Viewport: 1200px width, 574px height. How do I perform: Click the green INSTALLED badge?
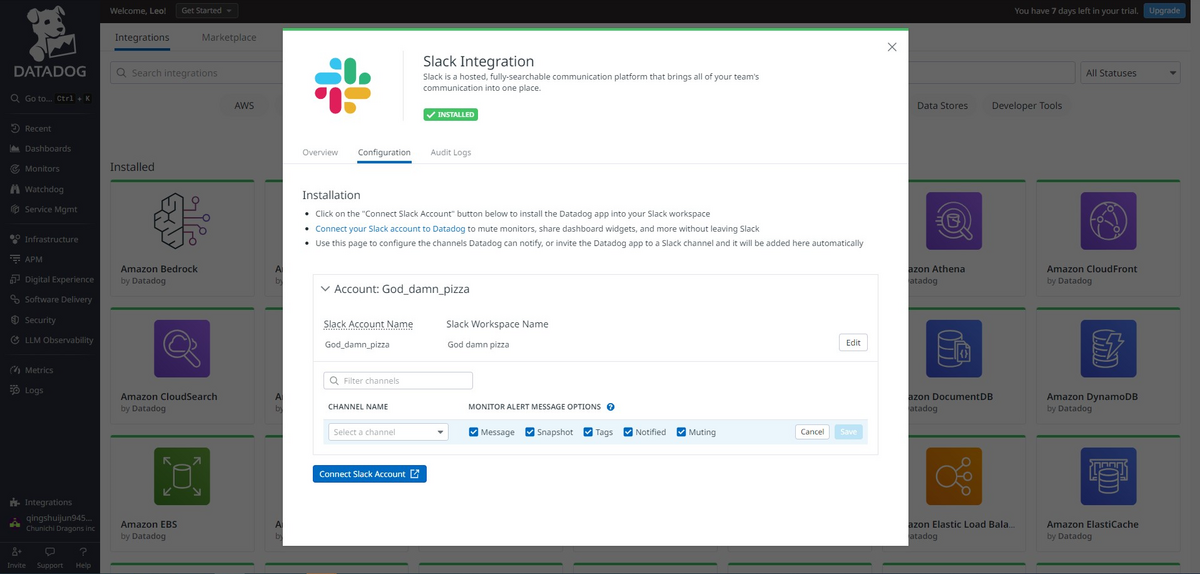pos(451,115)
